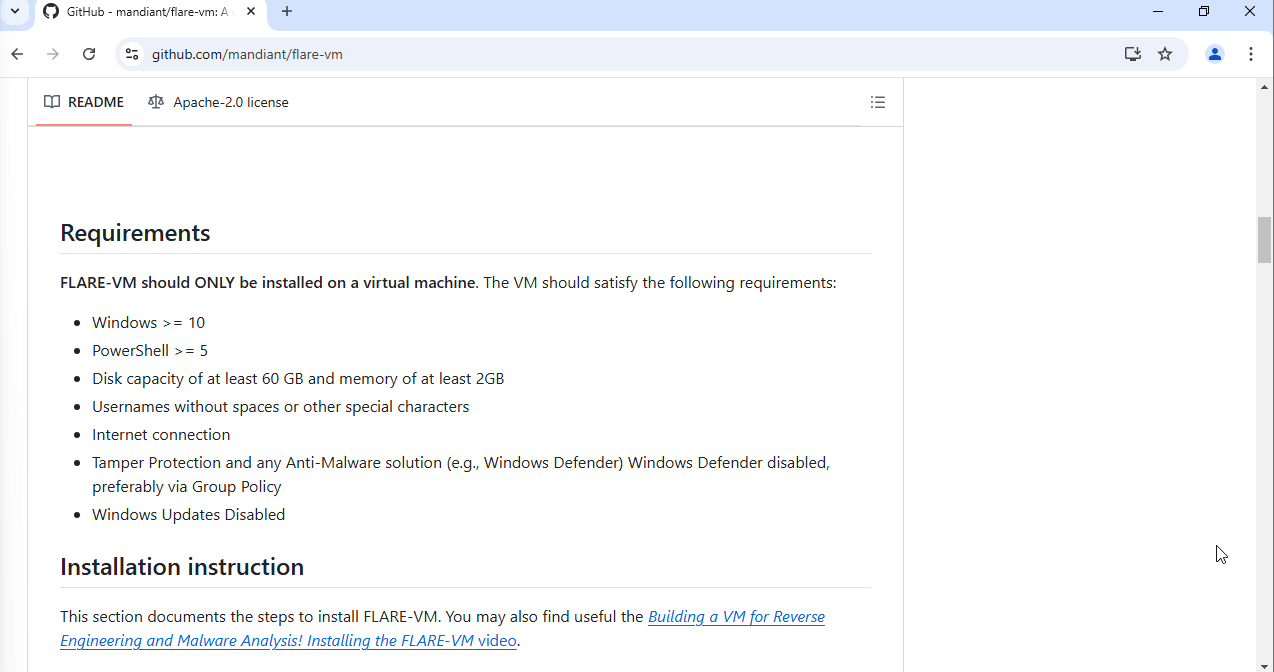Open the Building a VM for Reverse Engineering link
Viewport: 1274px width, 672px height.
(x=442, y=628)
